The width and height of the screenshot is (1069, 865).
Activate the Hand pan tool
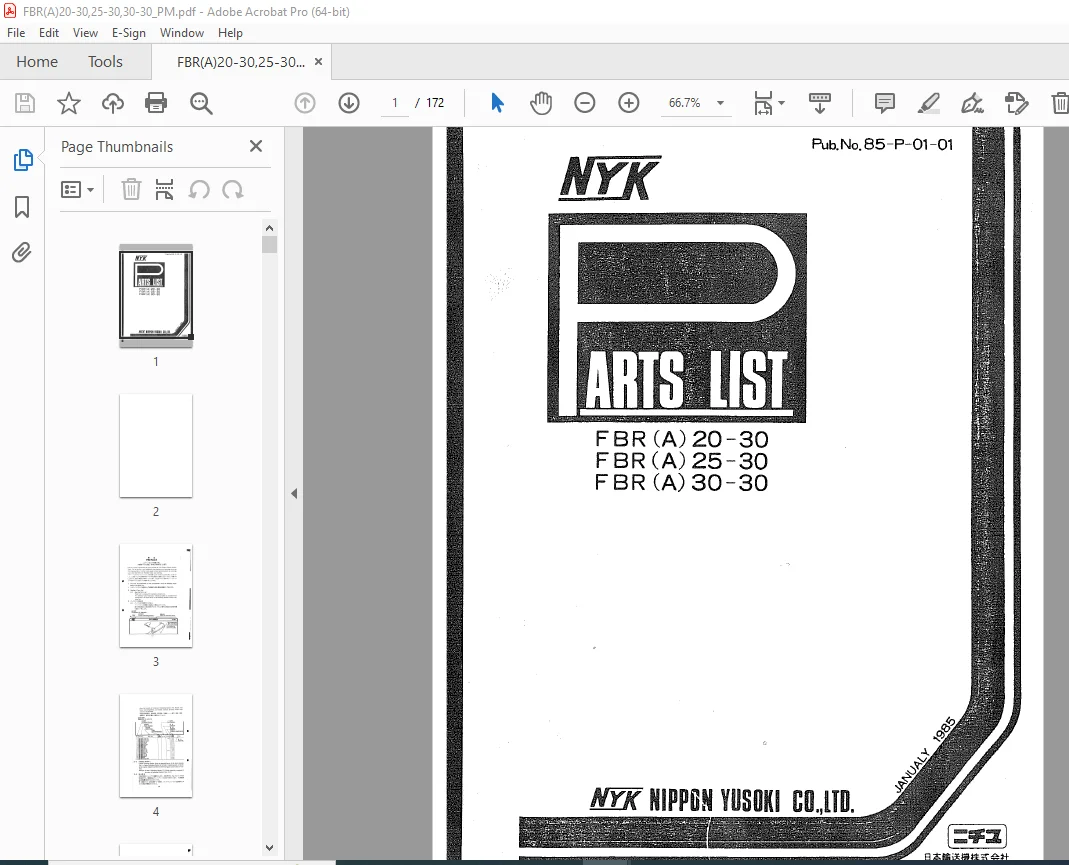click(541, 103)
